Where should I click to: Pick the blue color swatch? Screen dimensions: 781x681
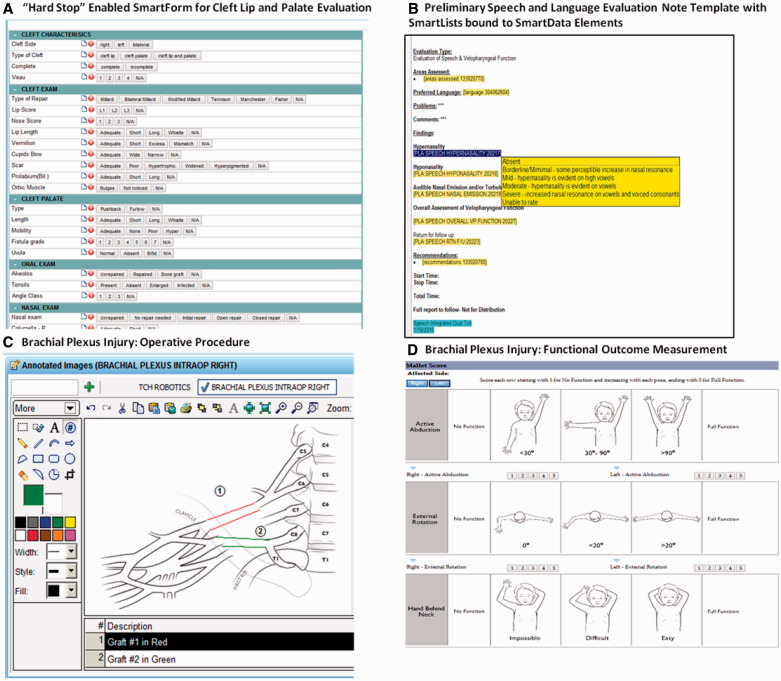[x=45, y=522]
